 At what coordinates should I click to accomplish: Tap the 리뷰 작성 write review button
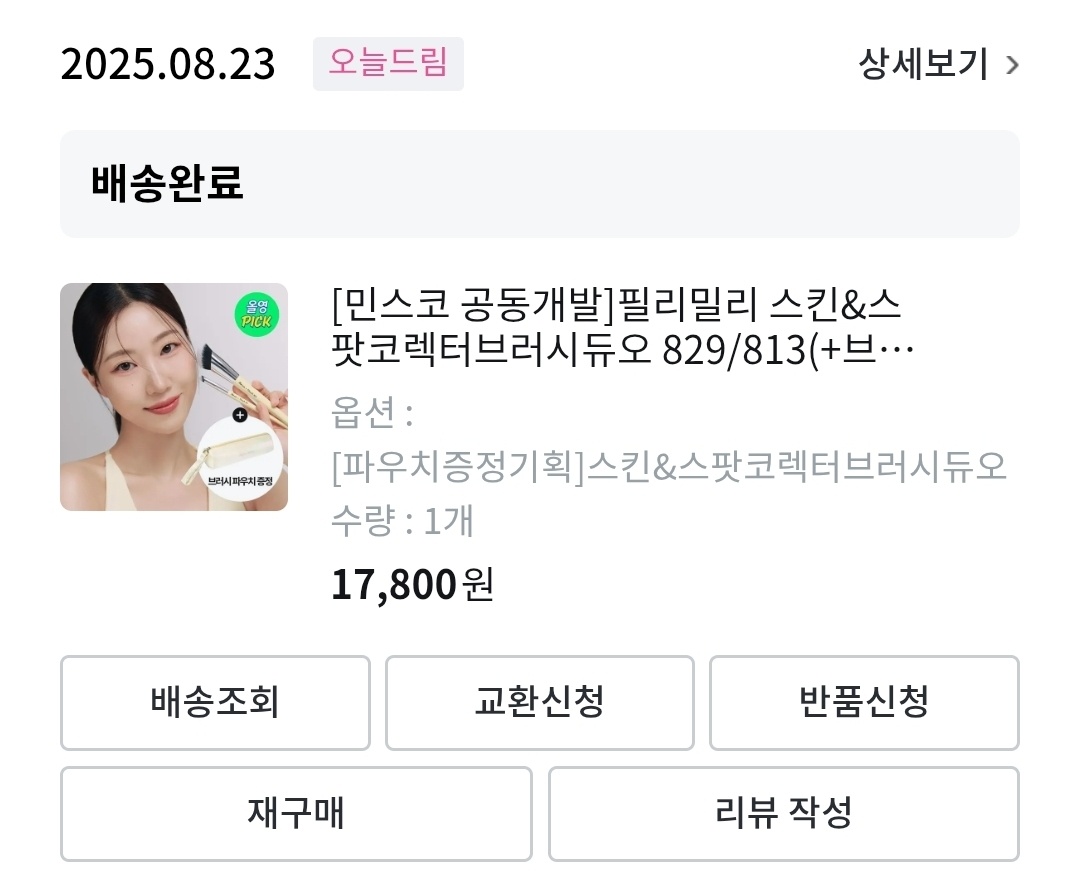[x=783, y=813]
